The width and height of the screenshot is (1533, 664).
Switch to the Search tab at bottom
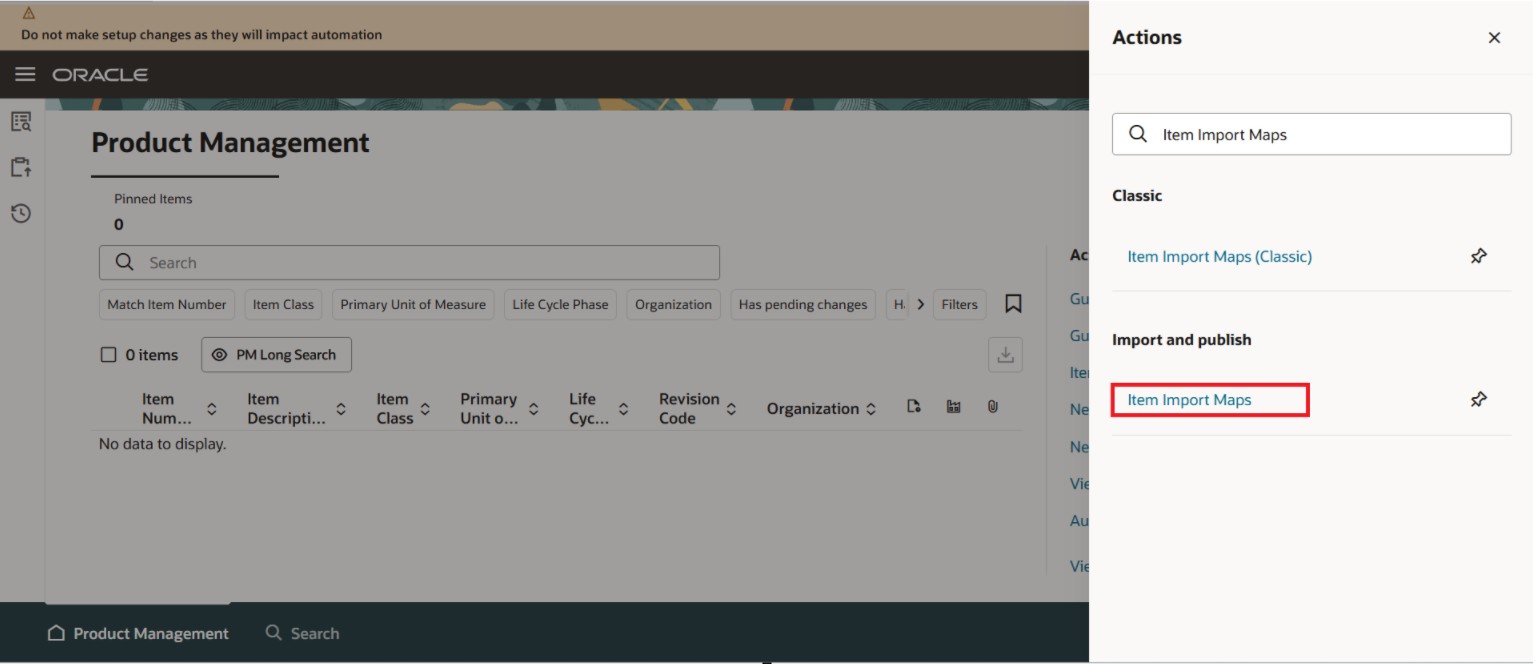click(x=303, y=632)
